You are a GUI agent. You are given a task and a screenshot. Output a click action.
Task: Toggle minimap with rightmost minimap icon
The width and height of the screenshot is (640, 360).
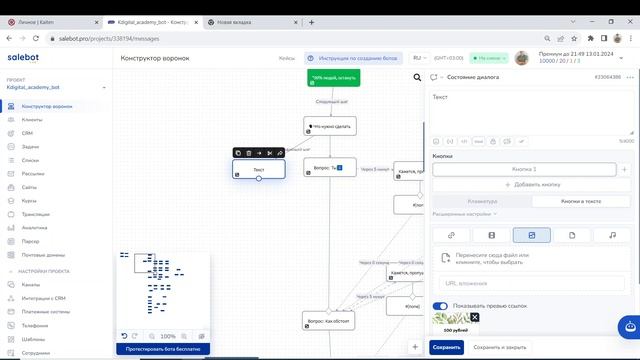click(x=201, y=336)
